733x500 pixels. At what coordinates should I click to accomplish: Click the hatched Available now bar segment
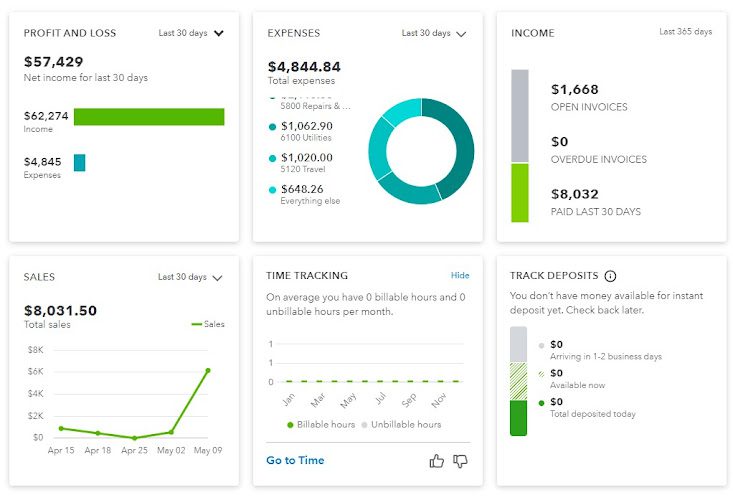pyautogui.click(x=518, y=381)
